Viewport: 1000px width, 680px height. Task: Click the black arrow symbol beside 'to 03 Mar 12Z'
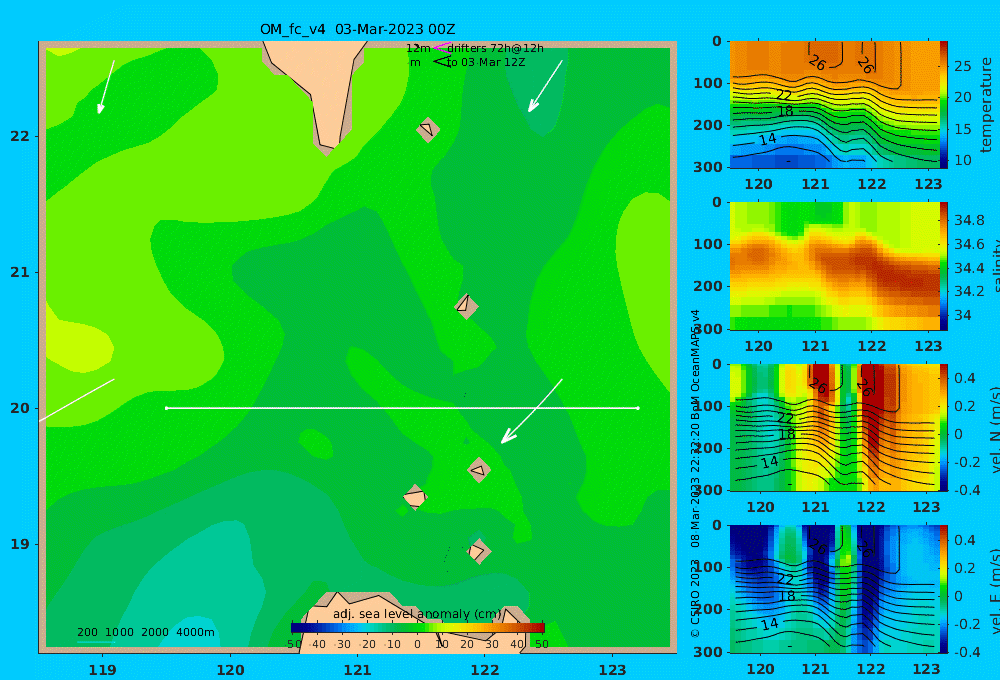click(x=441, y=62)
